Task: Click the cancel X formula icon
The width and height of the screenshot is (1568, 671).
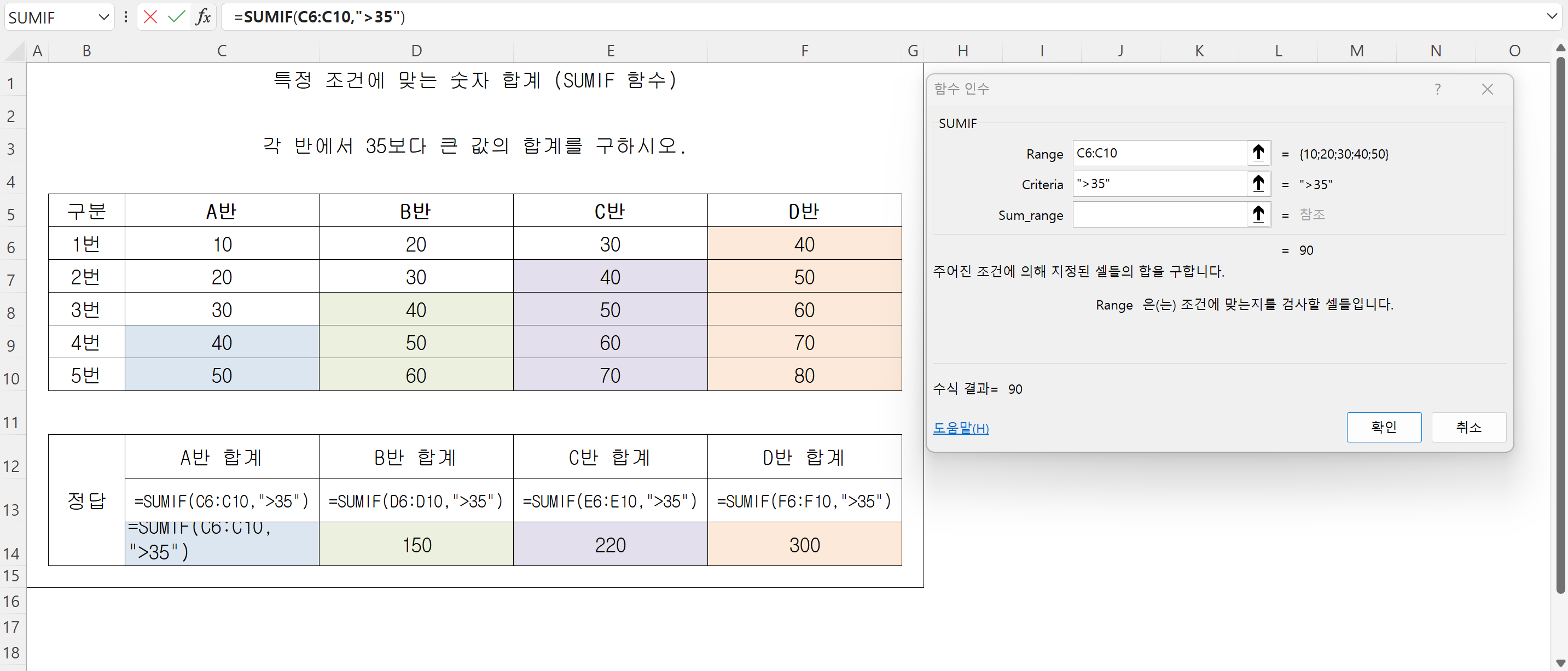Action: pos(150,16)
